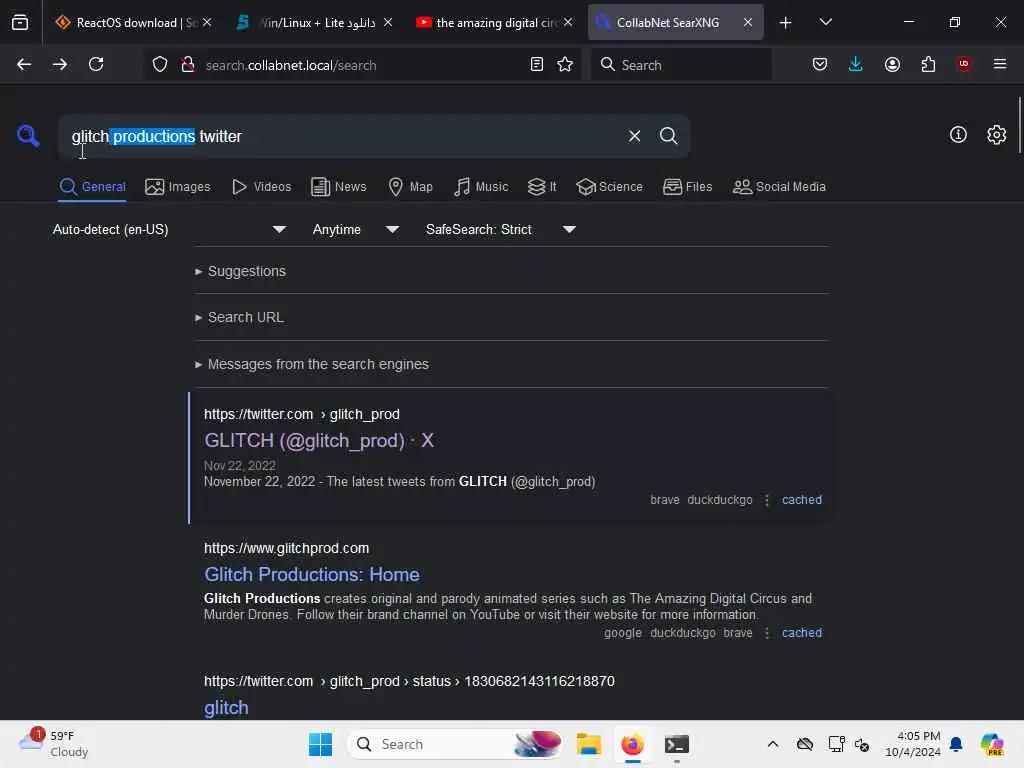Open more options dots for GLITCH X result

click(767, 500)
